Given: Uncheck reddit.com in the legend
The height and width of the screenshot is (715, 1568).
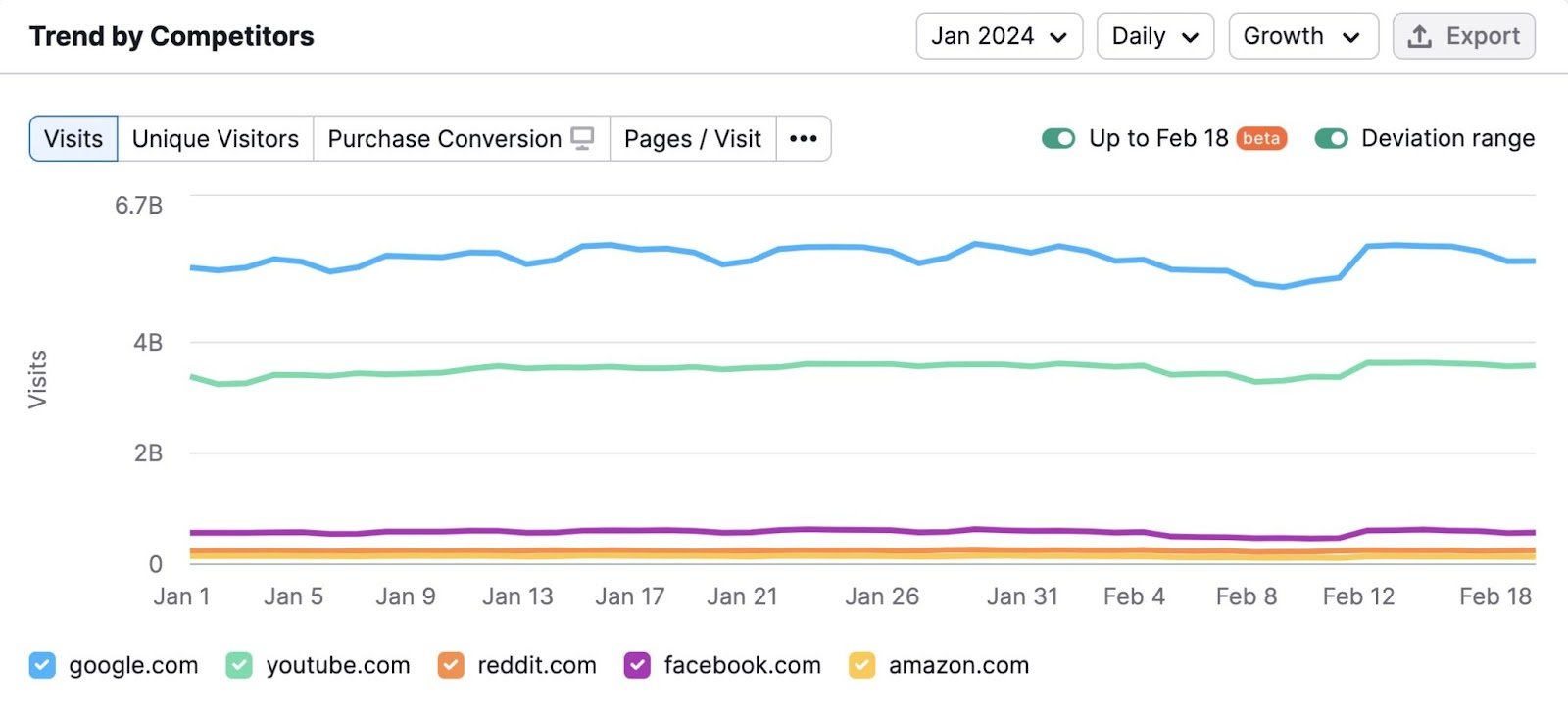Looking at the screenshot, I should [450, 665].
